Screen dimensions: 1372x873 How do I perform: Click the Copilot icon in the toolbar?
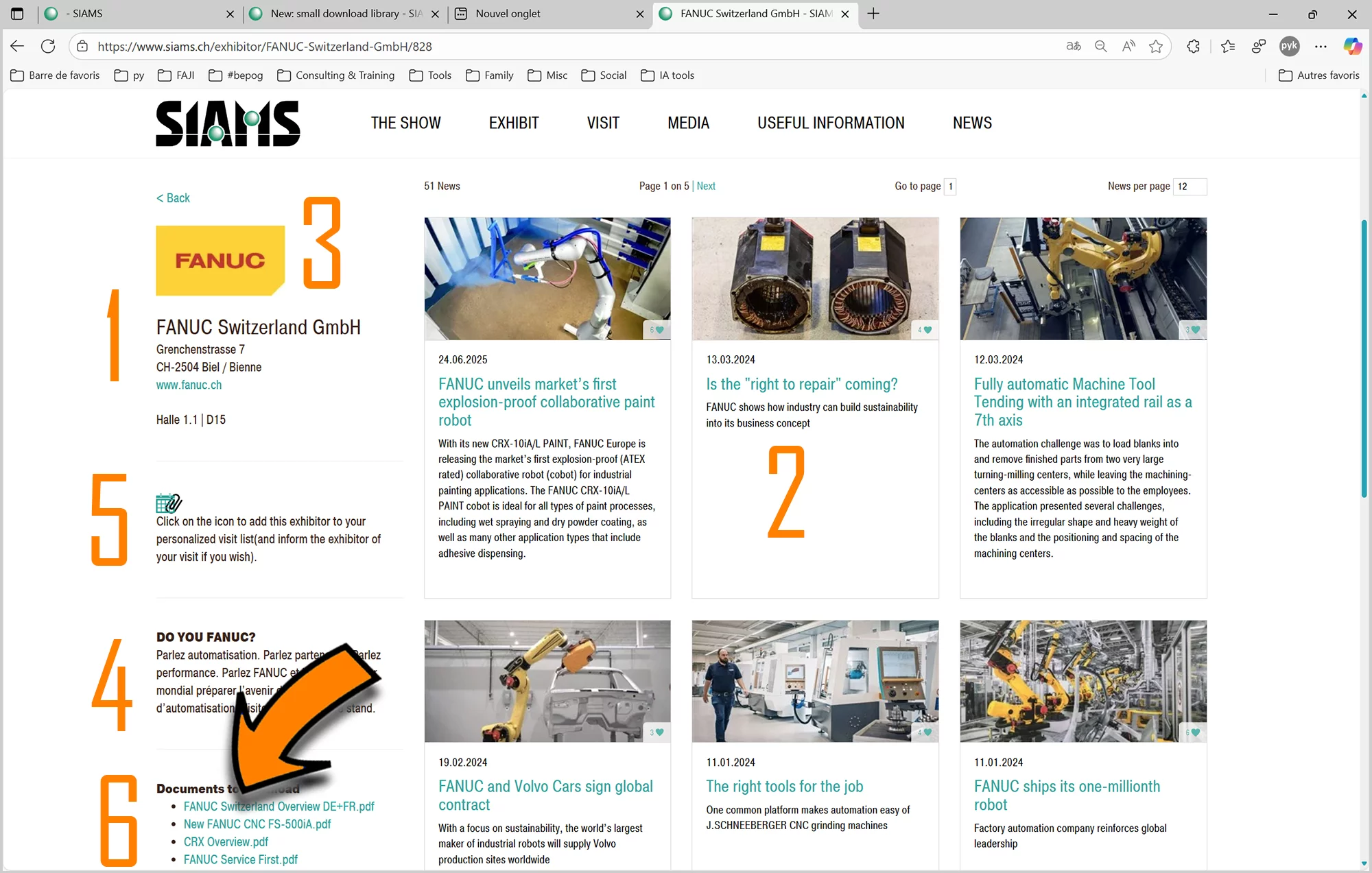click(1352, 46)
